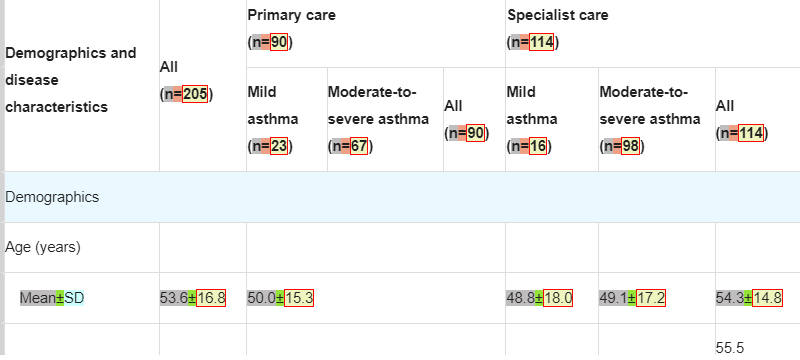Click the 17.2 SD annotation box
Screen dimensions: 800x360
coord(651,298)
